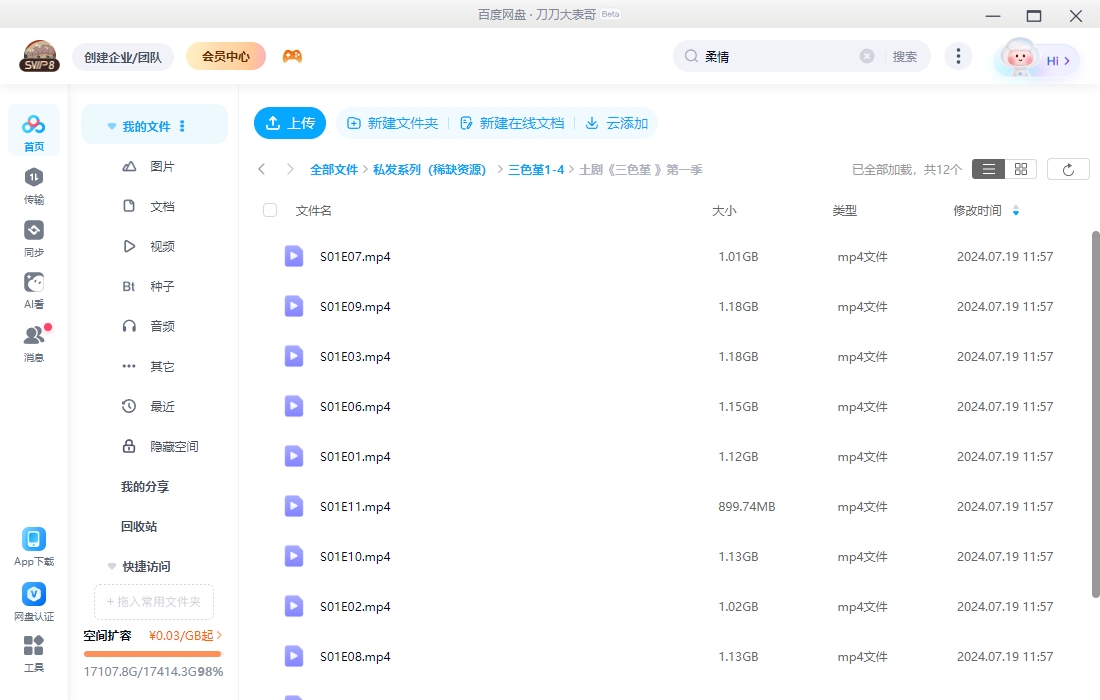Select all files with the header checkbox
The image size is (1100, 700).
(x=268, y=210)
